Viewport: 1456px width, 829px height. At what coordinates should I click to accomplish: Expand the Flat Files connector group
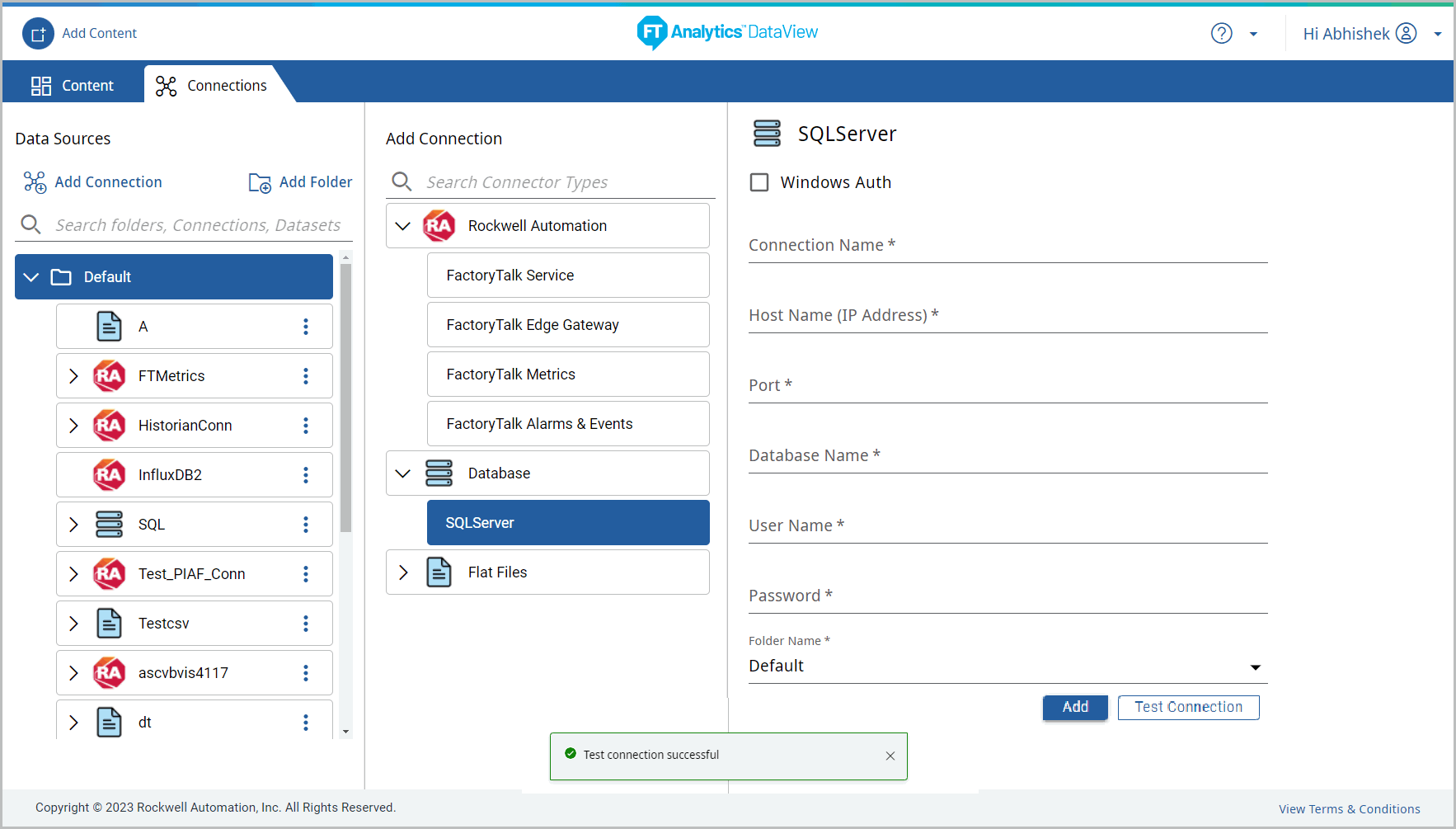click(x=403, y=572)
